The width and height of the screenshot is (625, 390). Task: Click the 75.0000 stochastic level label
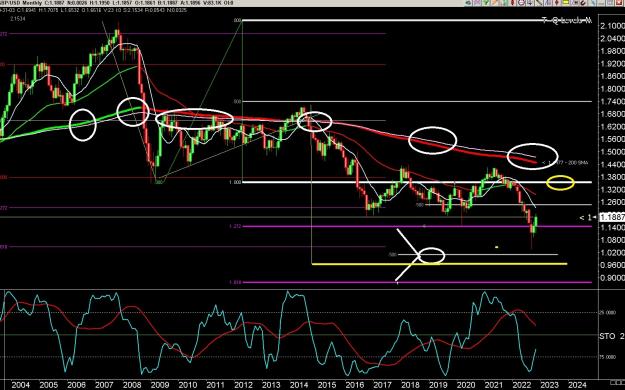tap(607, 357)
